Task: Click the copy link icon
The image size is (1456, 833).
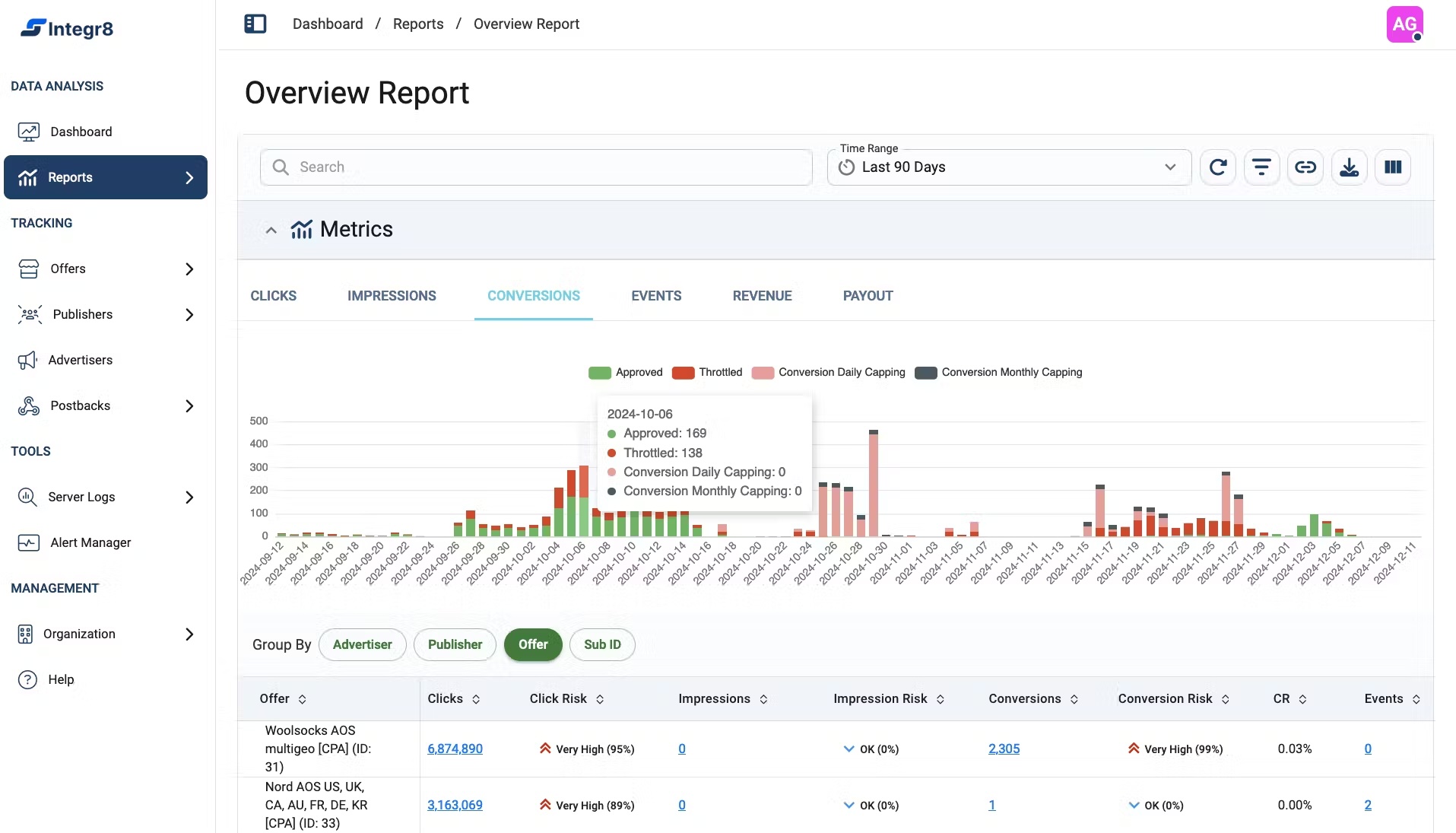Action: (x=1305, y=167)
